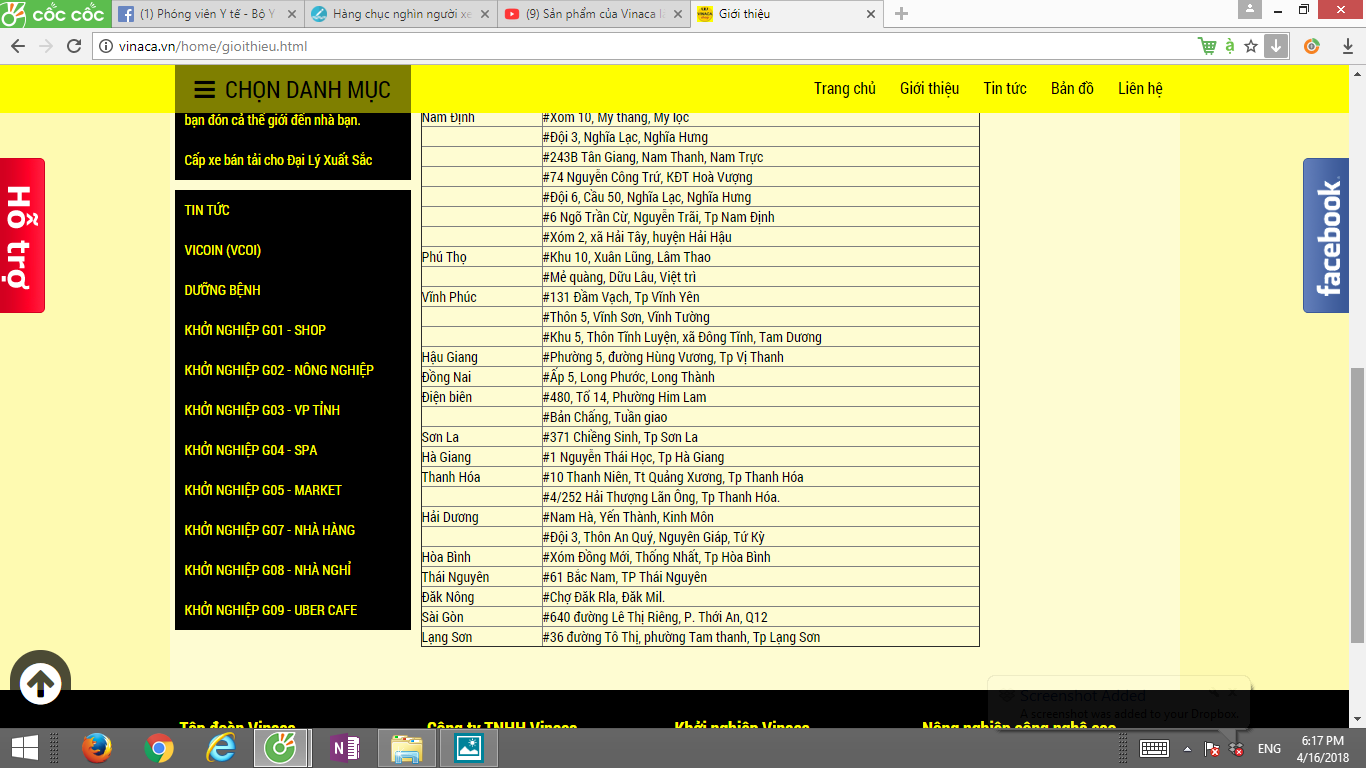Open the Windows Start button
The image size is (1366, 768).
[24, 748]
